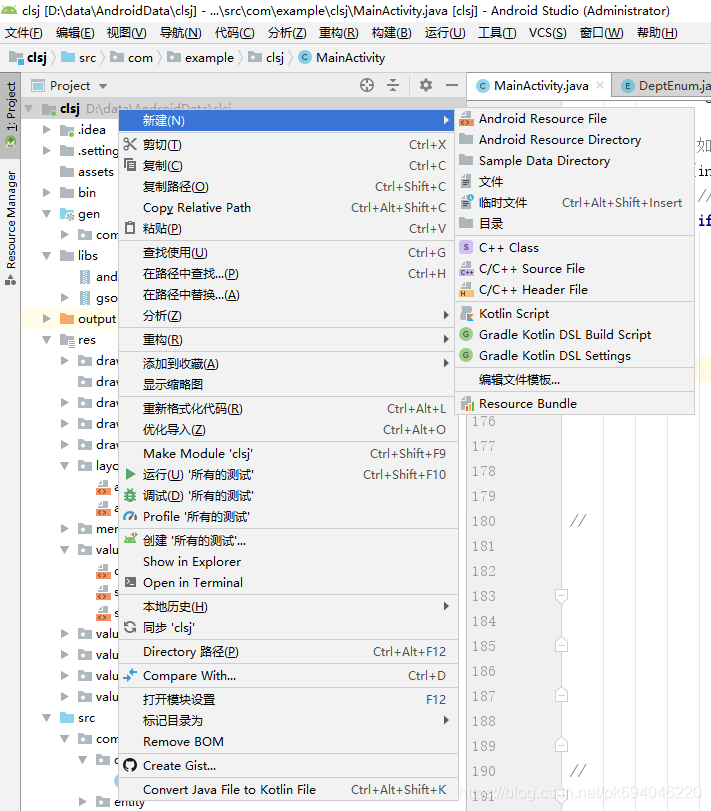Choose Copy Relative Path
Image resolution: width=711 pixels, height=811 pixels.
point(288,207)
